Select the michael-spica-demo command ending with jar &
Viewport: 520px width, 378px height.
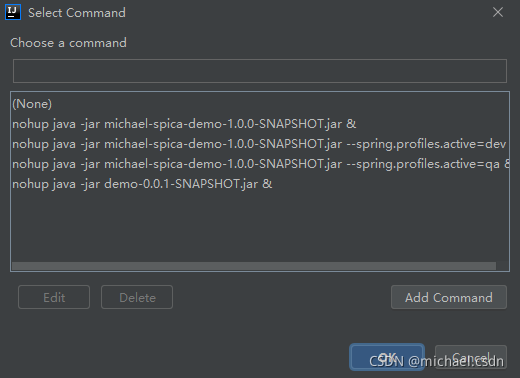(260, 124)
